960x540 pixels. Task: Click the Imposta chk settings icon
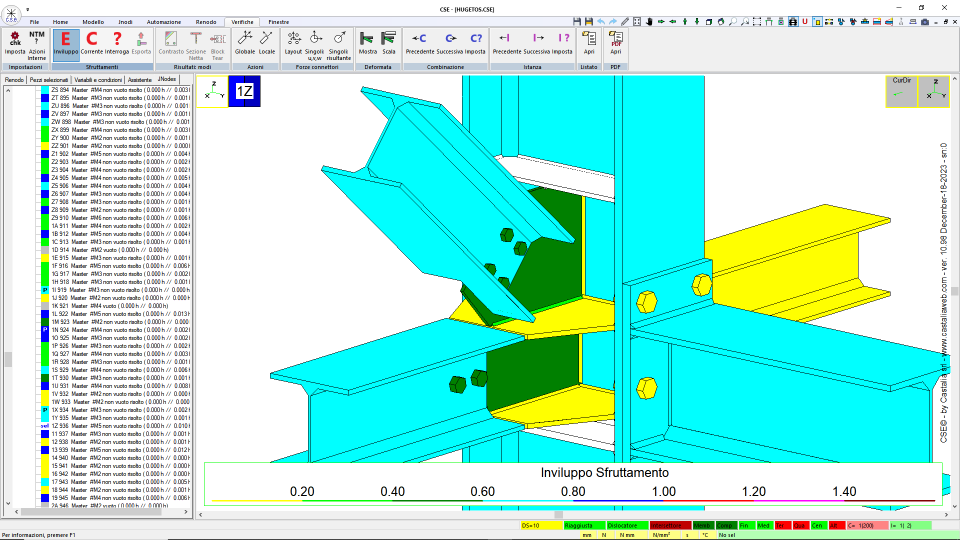pos(15,43)
